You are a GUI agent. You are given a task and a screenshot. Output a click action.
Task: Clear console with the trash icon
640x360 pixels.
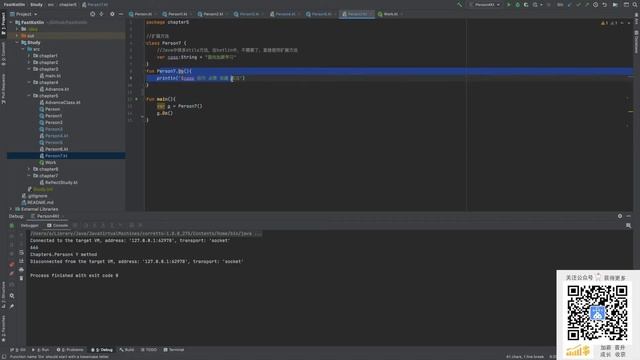[21, 278]
